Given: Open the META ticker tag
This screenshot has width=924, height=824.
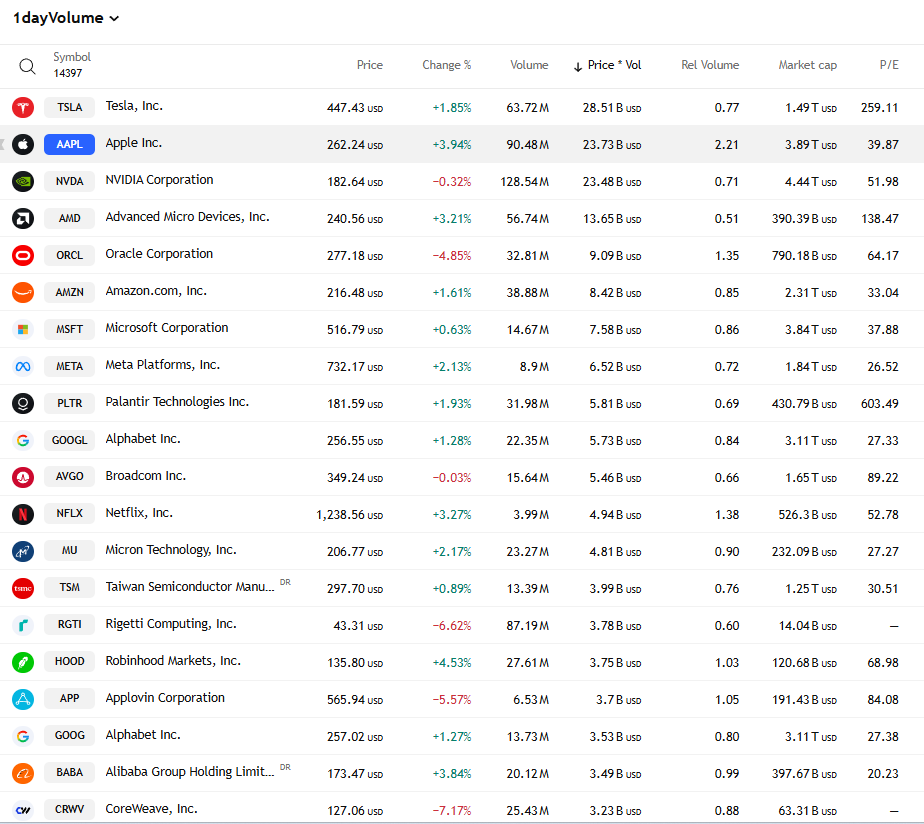Looking at the screenshot, I should click(70, 367).
